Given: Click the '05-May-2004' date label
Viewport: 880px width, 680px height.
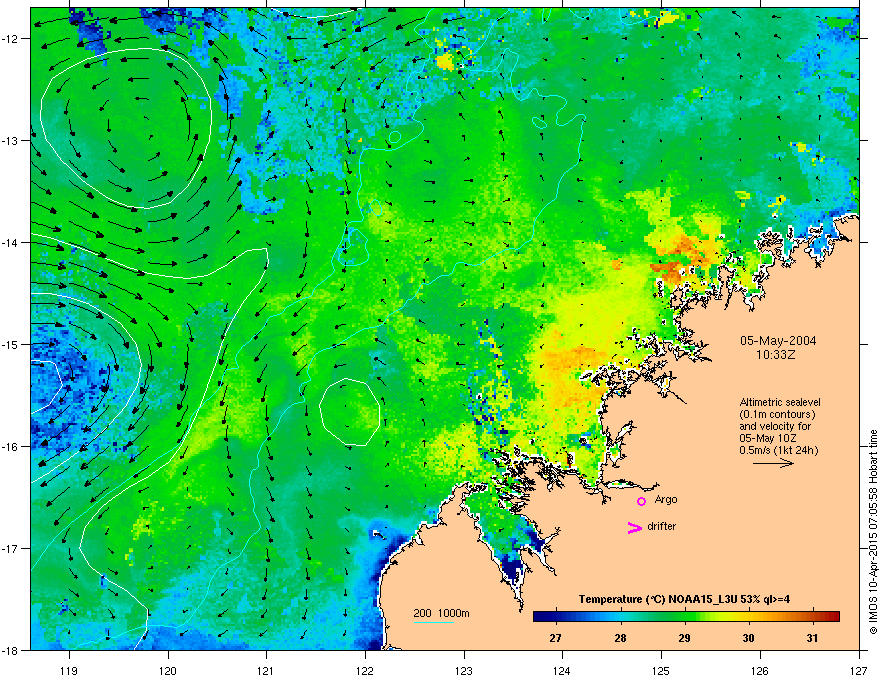Looking at the screenshot, I should click(x=778, y=341).
